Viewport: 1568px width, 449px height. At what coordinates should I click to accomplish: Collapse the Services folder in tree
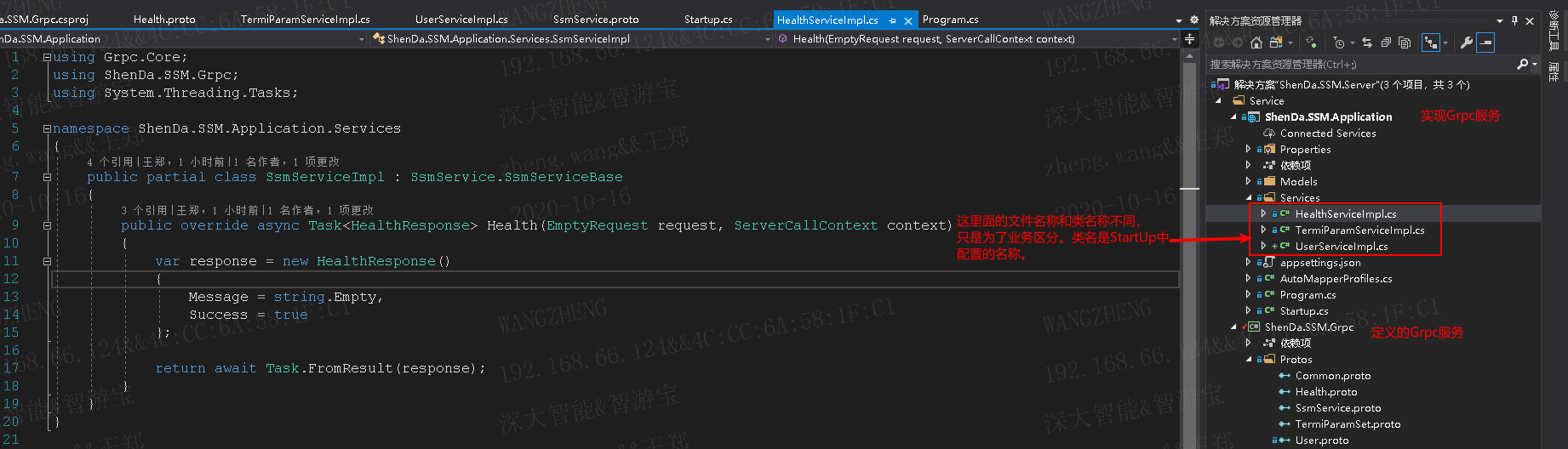pos(1249,197)
